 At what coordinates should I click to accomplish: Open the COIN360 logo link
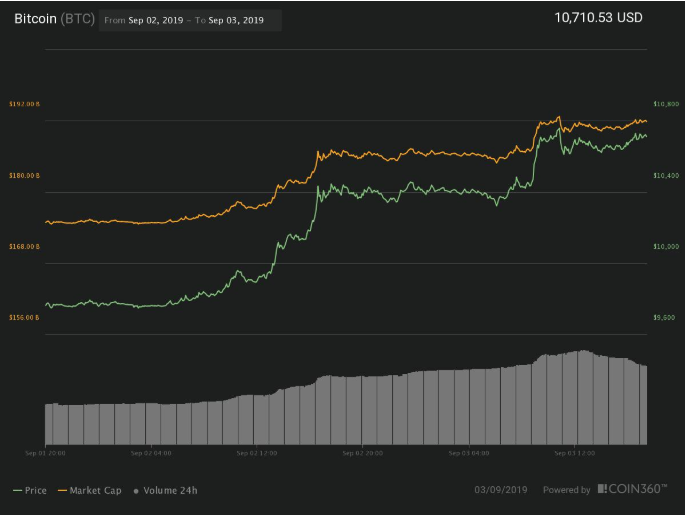pyautogui.click(x=632, y=489)
